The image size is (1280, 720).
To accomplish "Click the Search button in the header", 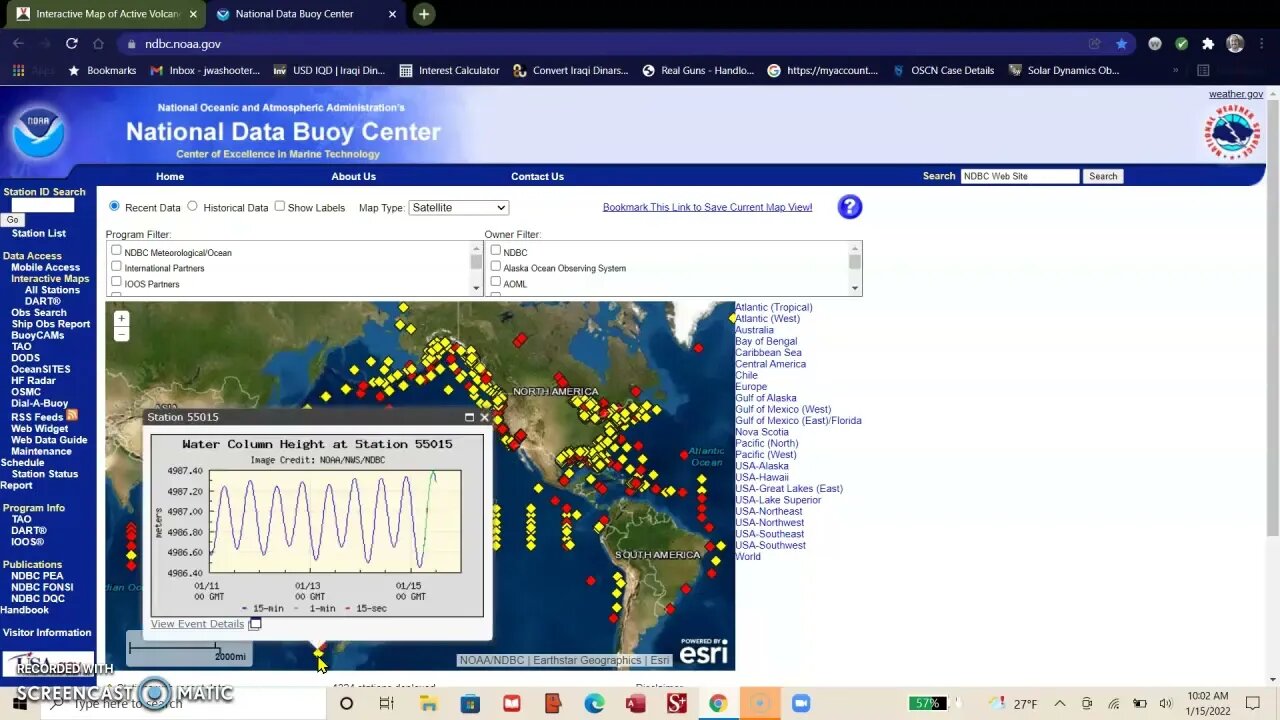I will 1103,176.
